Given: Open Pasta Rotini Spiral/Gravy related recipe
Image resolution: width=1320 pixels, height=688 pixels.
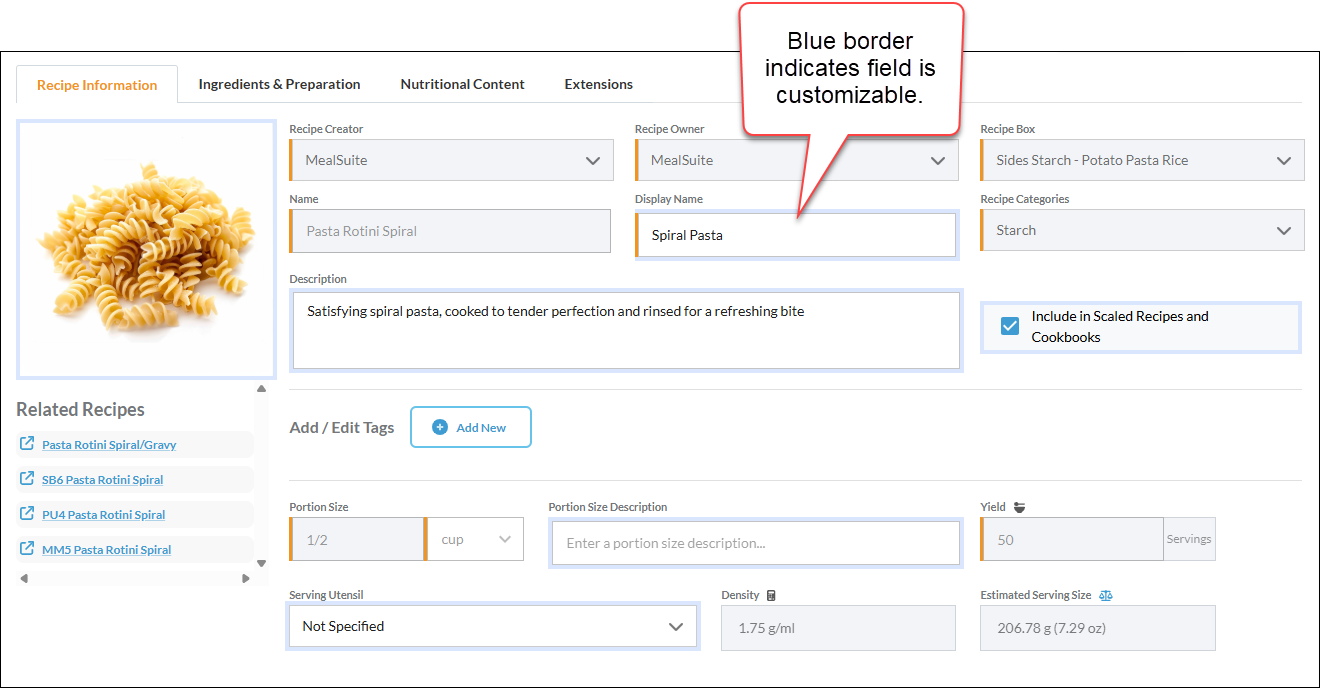Looking at the screenshot, I should (x=109, y=445).
